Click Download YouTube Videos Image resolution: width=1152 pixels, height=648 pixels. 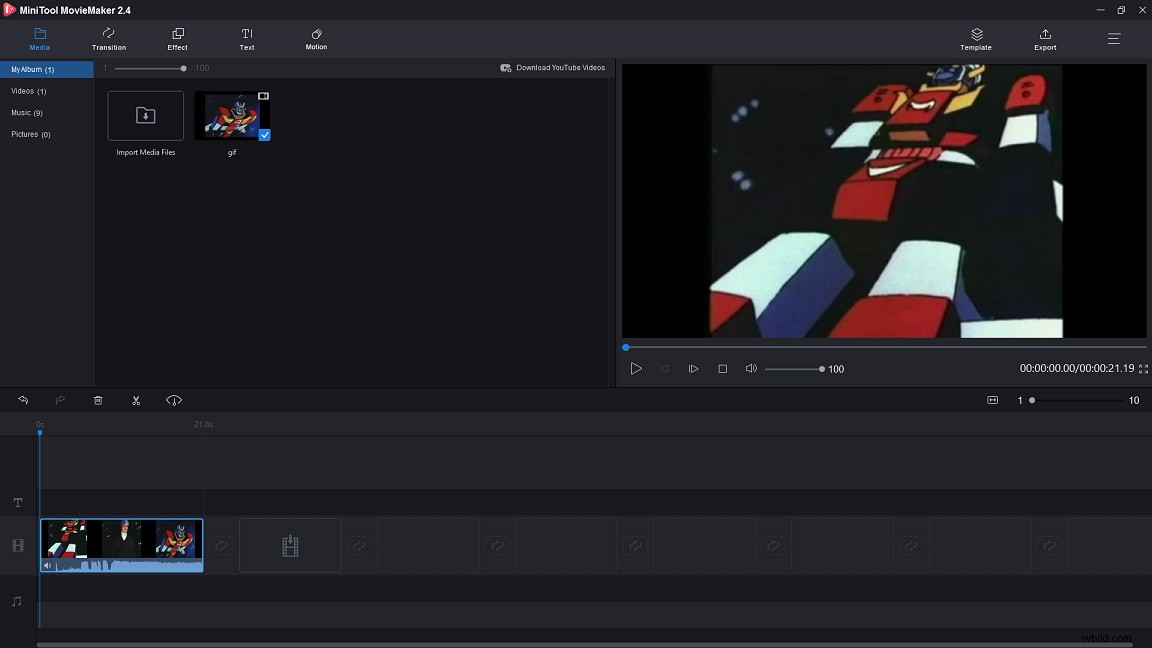coord(553,67)
